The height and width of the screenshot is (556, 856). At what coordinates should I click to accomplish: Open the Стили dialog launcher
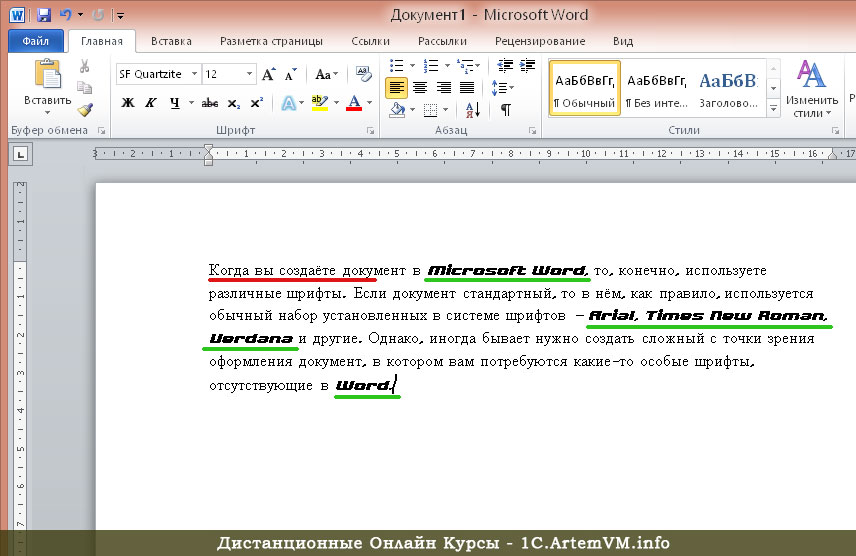[835, 131]
